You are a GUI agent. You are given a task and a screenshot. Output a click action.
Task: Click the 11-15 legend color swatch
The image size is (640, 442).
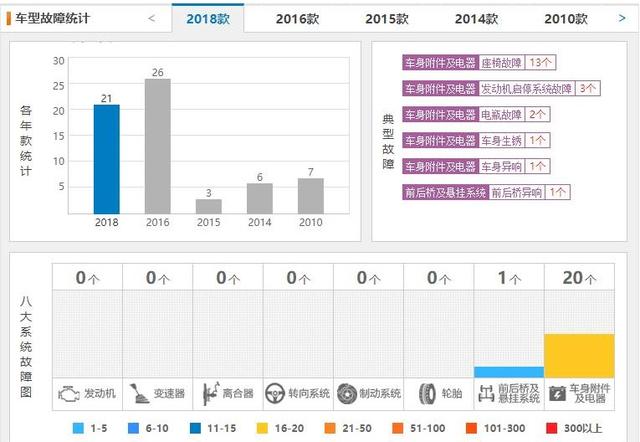[x=195, y=428]
